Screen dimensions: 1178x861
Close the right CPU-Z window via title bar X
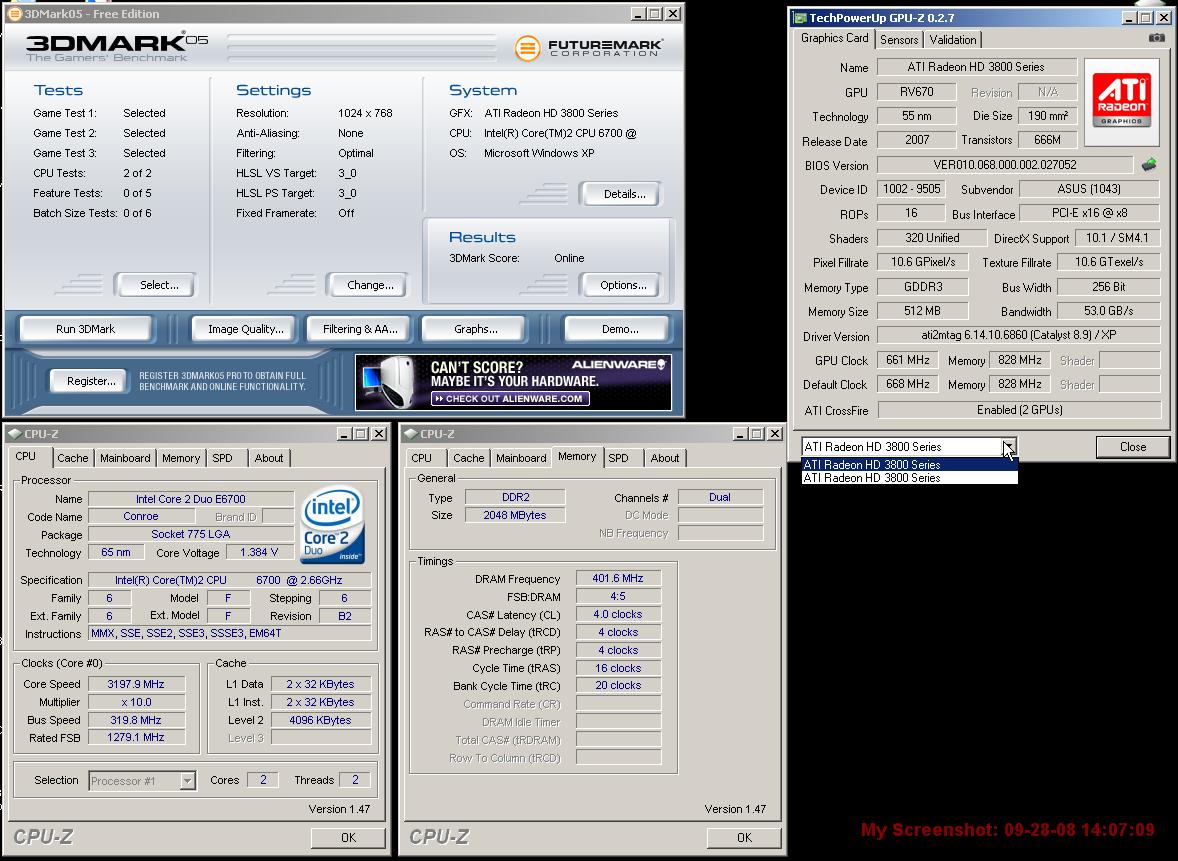pyautogui.click(x=775, y=434)
